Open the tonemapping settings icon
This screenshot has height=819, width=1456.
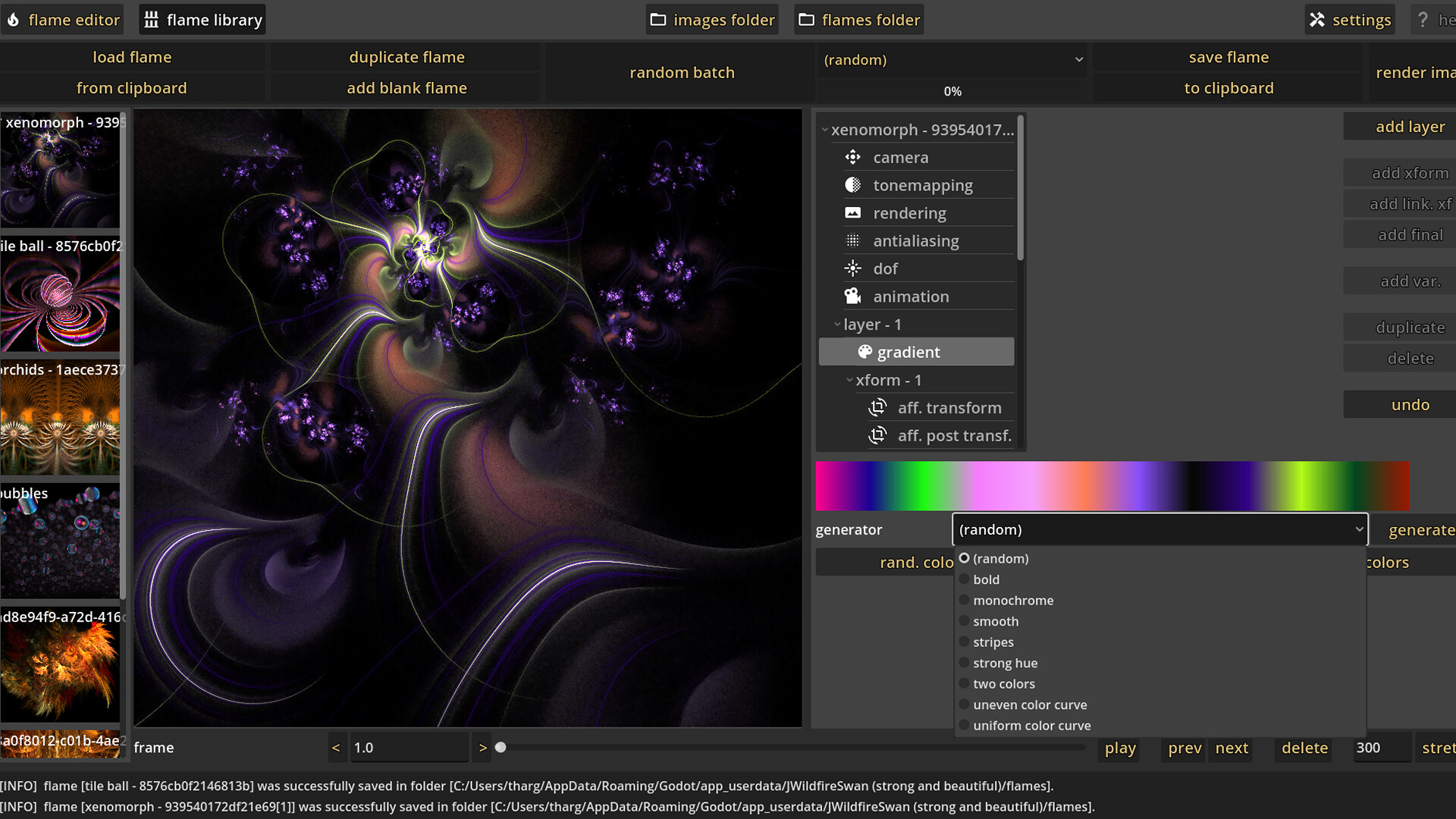pyautogui.click(x=852, y=184)
